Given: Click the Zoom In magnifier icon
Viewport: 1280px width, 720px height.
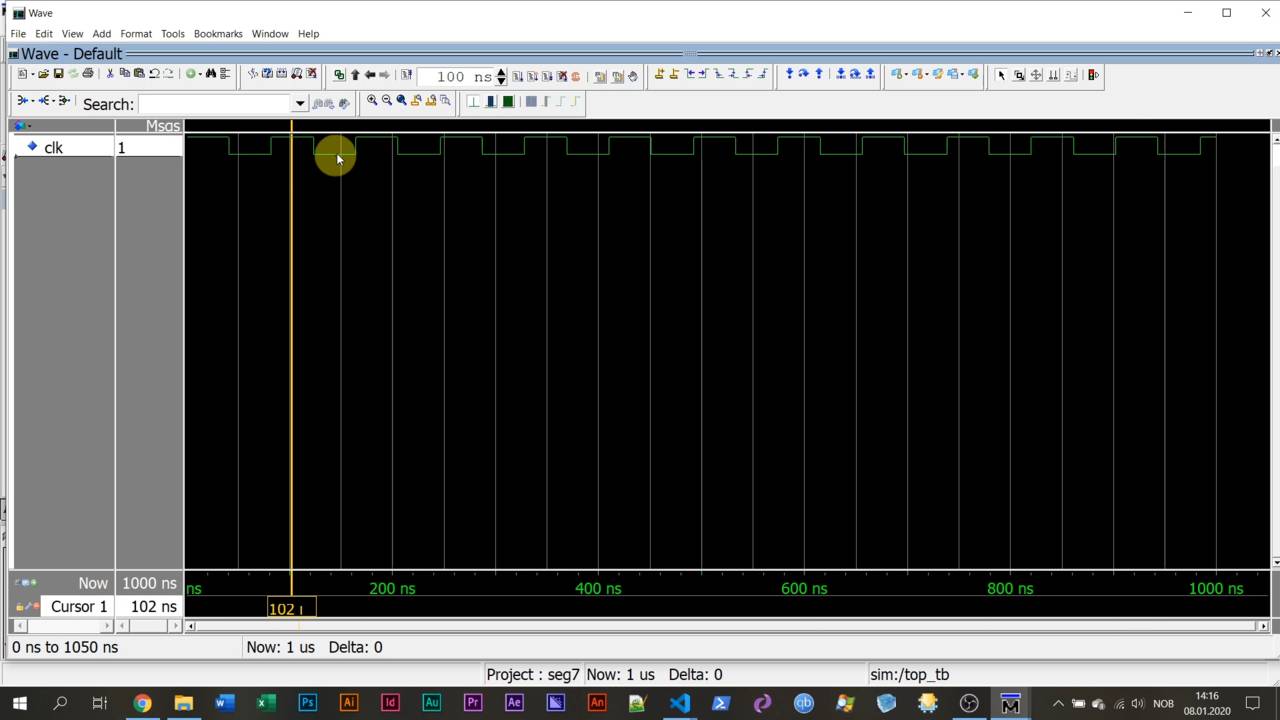Looking at the screenshot, I should [x=372, y=101].
